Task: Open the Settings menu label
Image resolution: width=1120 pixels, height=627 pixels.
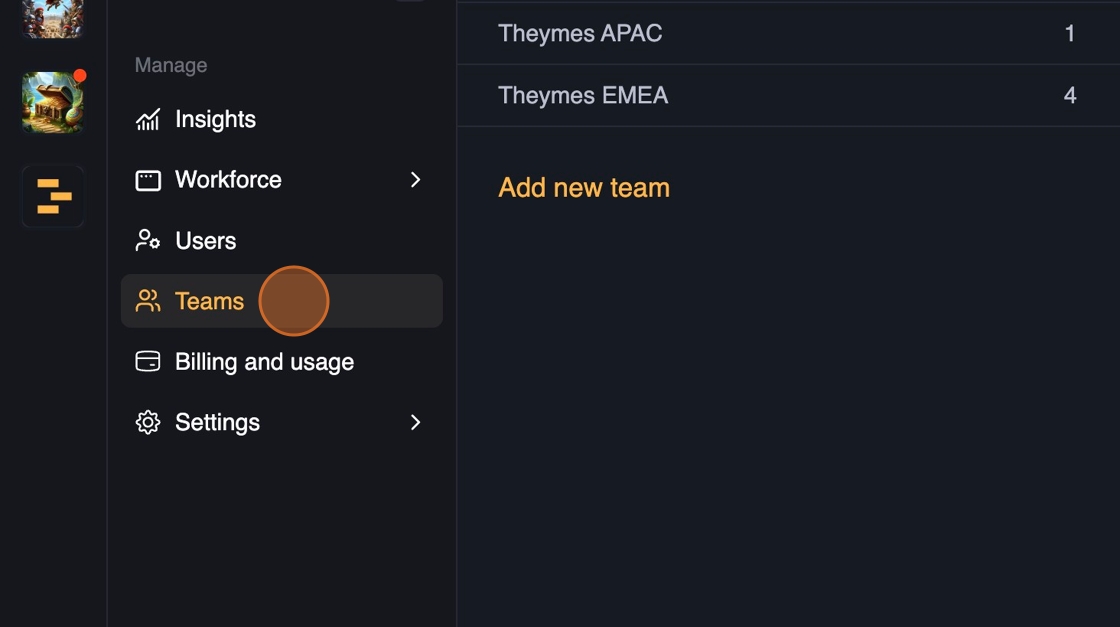Action: coord(217,422)
